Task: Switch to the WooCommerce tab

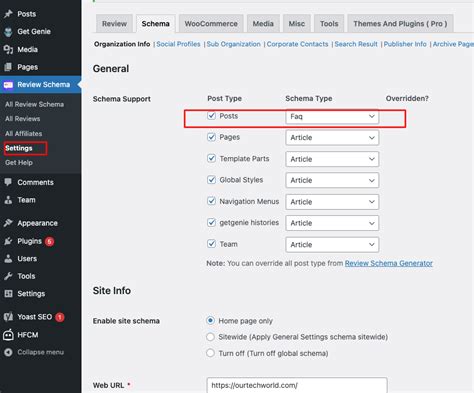Action: pyautogui.click(x=211, y=24)
